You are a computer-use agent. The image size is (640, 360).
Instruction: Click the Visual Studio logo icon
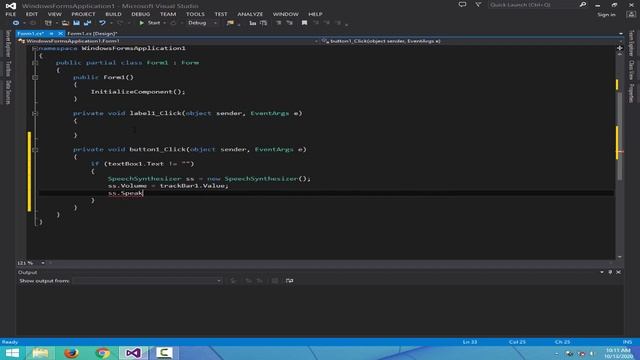(x=11, y=6)
